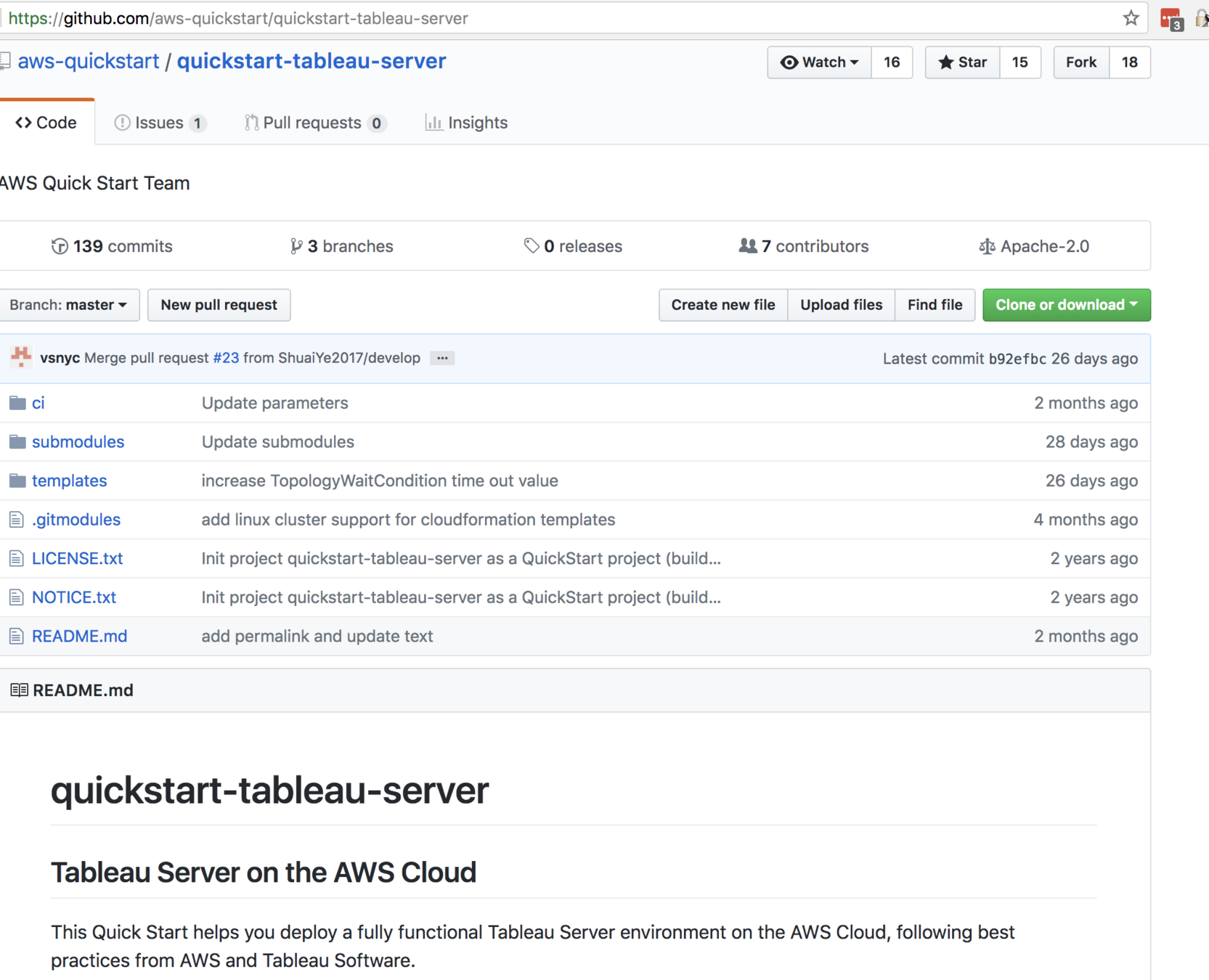Screen dimensions: 1209x980
Task: Switch to the Code tab
Action: point(46,123)
